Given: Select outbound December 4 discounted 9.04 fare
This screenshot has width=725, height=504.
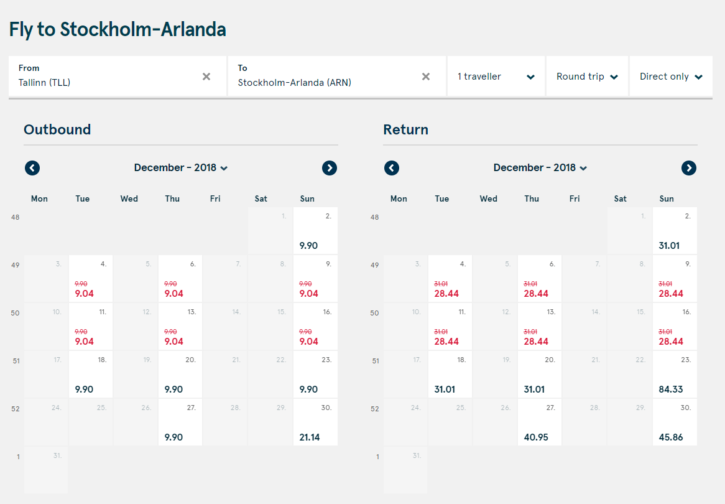Looking at the screenshot, I should tap(89, 279).
